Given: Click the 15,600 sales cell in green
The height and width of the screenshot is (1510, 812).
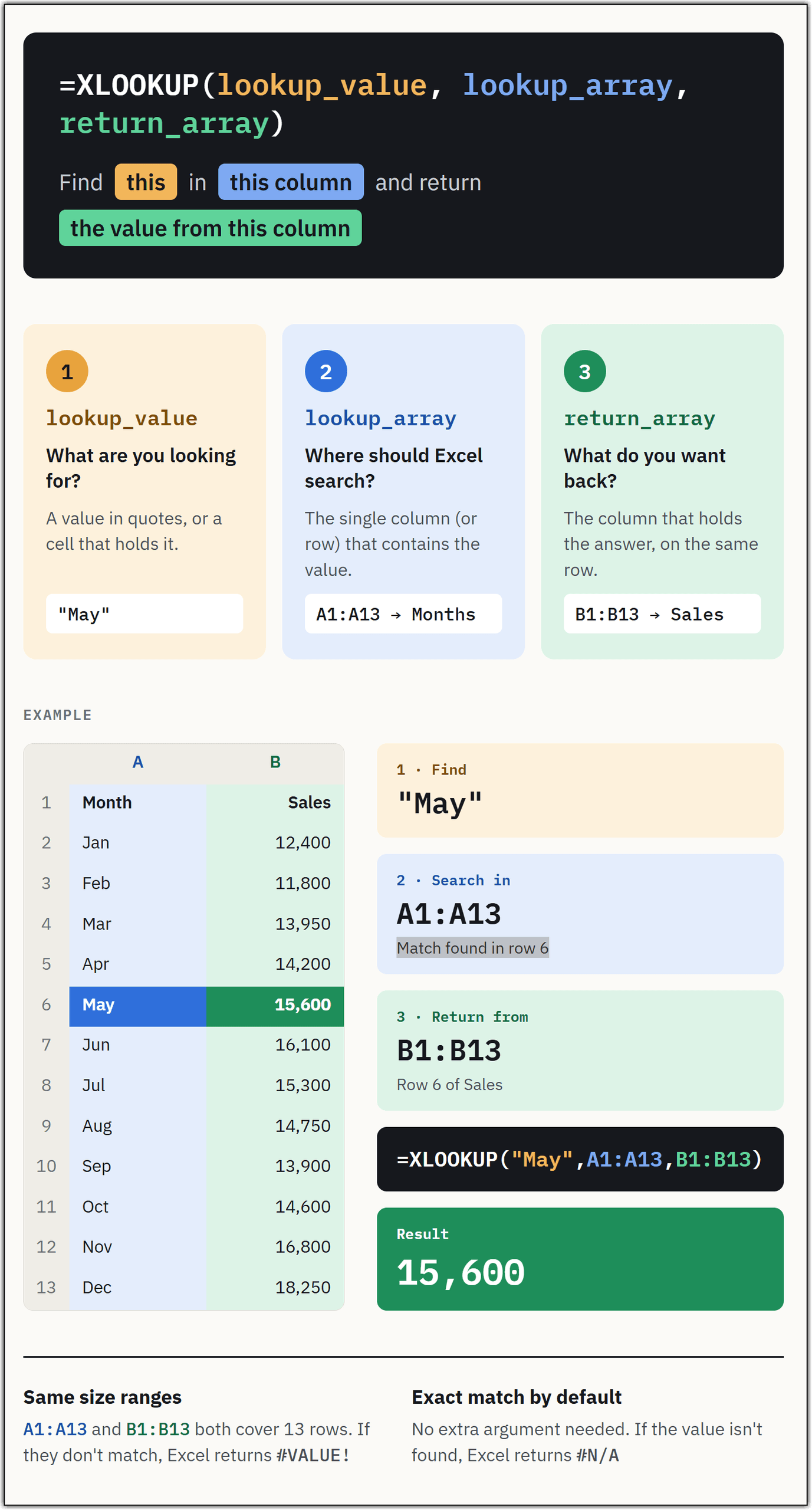Looking at the screenshot, I should tap(275, 1005).
